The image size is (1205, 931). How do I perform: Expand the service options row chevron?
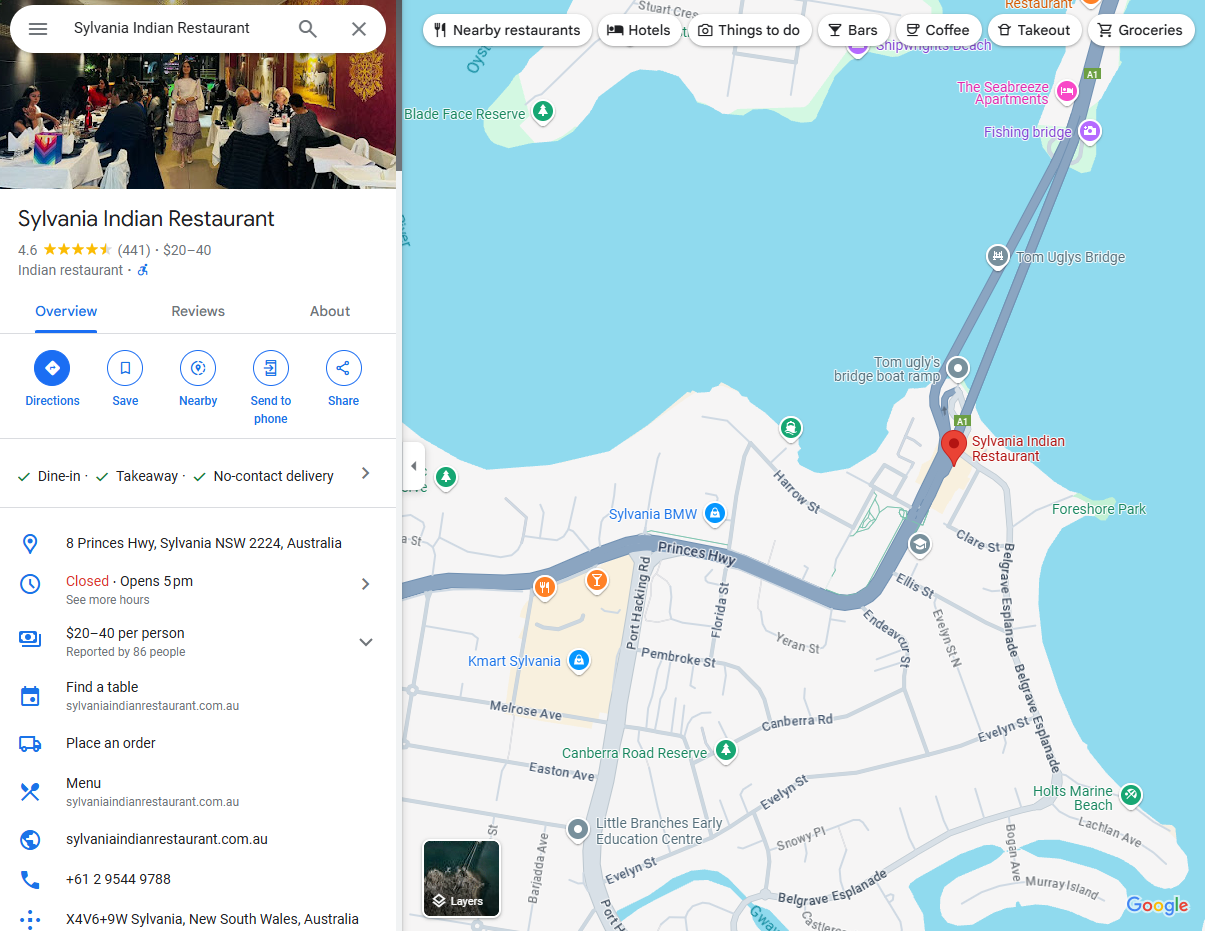(x=366, y=473)
